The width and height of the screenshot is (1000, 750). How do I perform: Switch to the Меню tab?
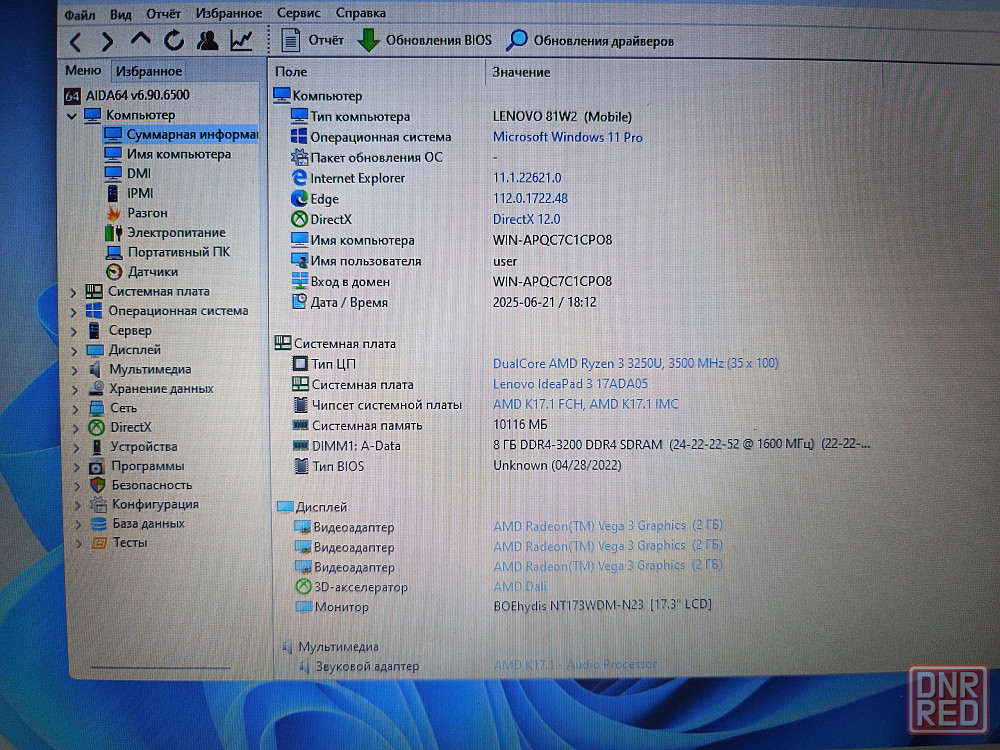[83, 70]
